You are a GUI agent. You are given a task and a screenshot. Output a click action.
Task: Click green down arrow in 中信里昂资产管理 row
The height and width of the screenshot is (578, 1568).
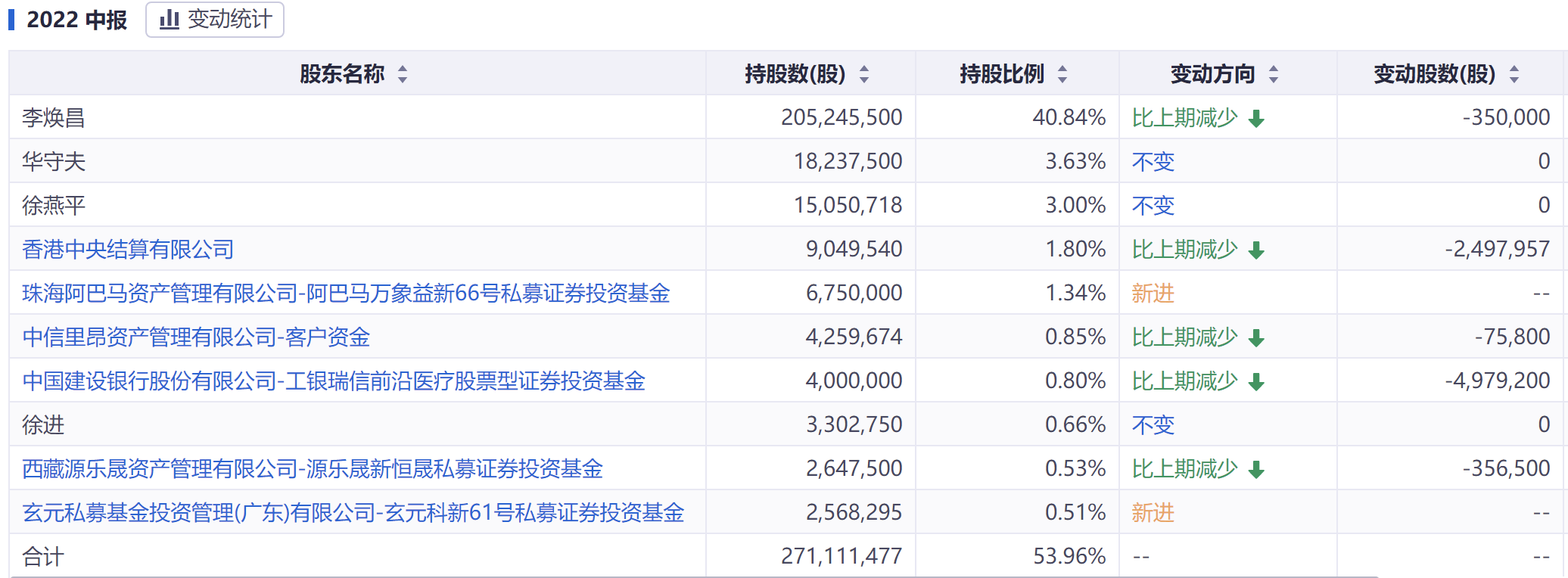[x=1256, y=338]
